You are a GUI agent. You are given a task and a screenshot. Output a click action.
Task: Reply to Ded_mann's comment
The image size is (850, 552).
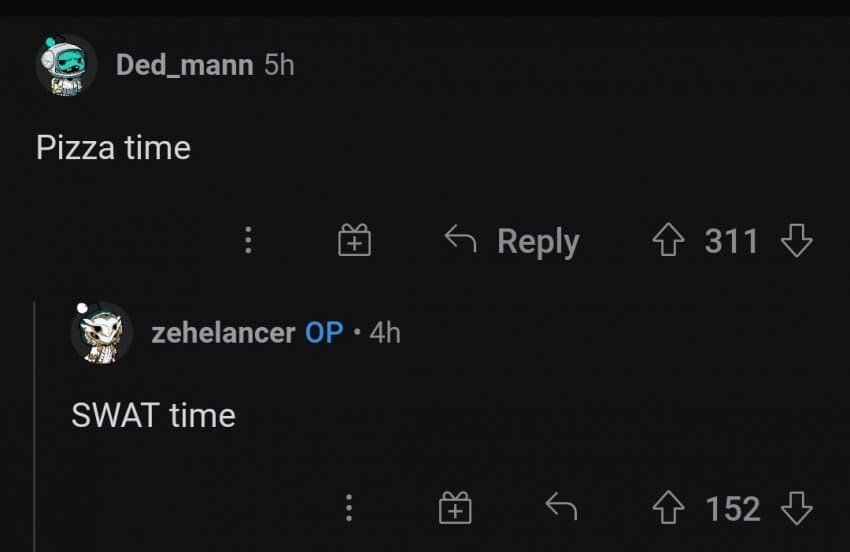click(x=512, y=241)
